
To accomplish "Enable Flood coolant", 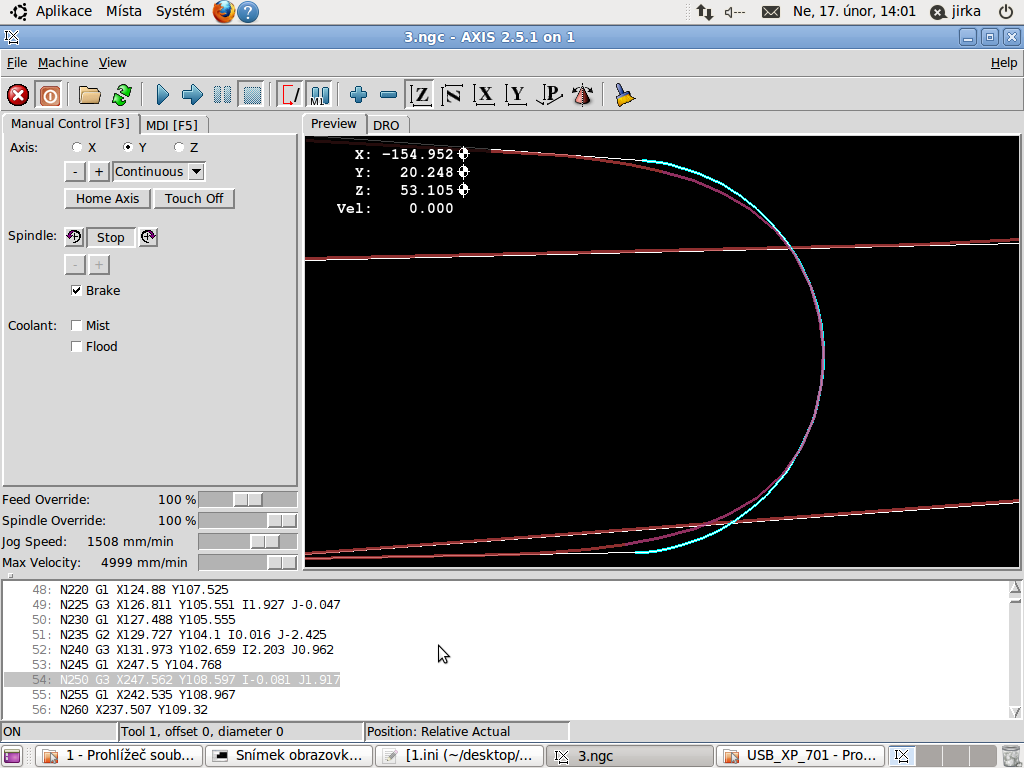I will click(77, 347).
